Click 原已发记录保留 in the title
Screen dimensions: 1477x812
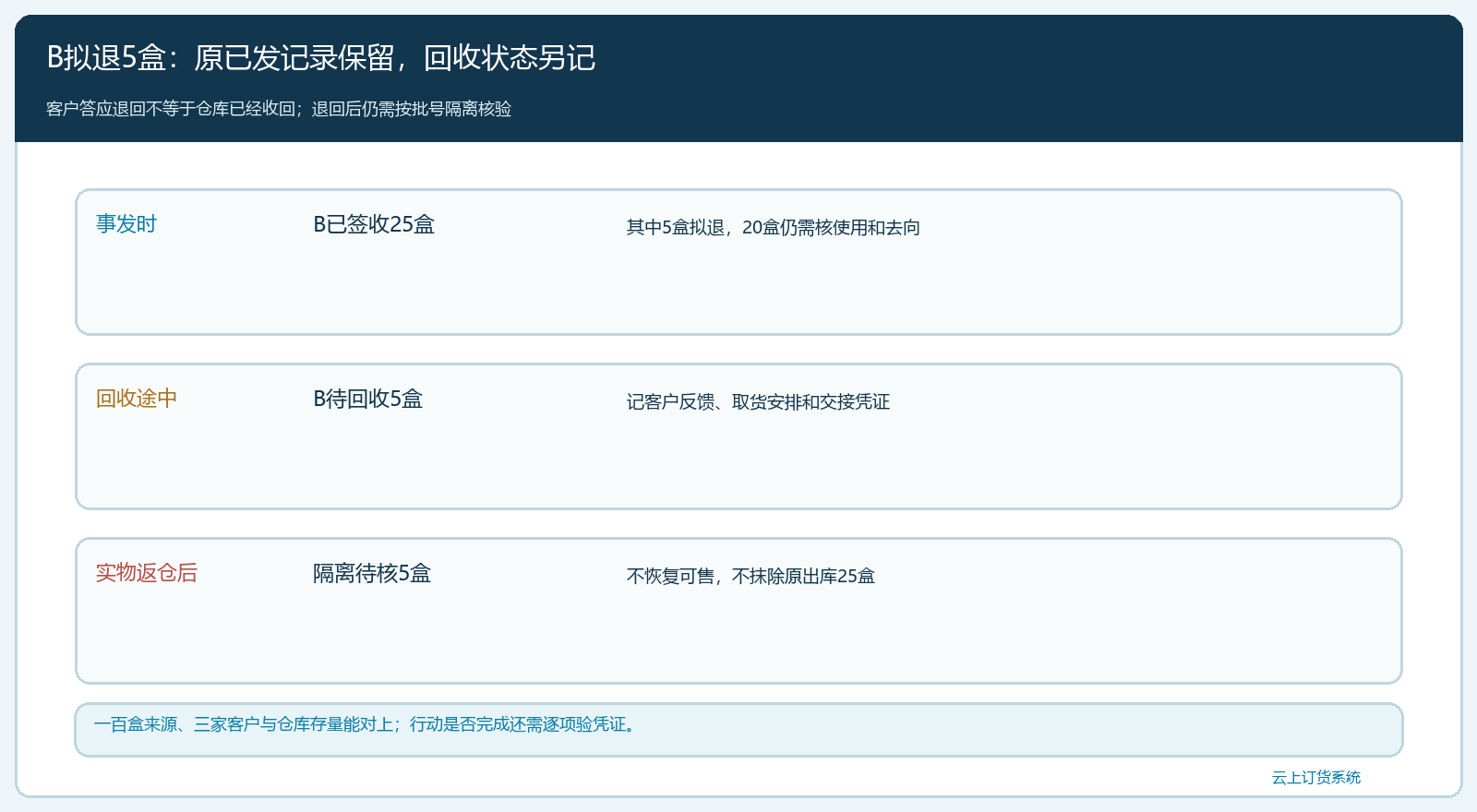tap(294, 58)
